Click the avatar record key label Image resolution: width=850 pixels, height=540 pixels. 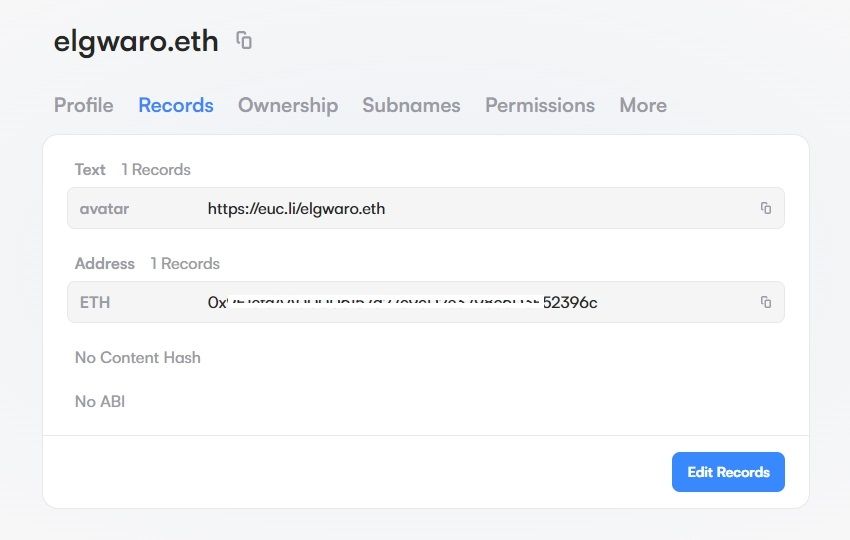[x=104, y=209]
